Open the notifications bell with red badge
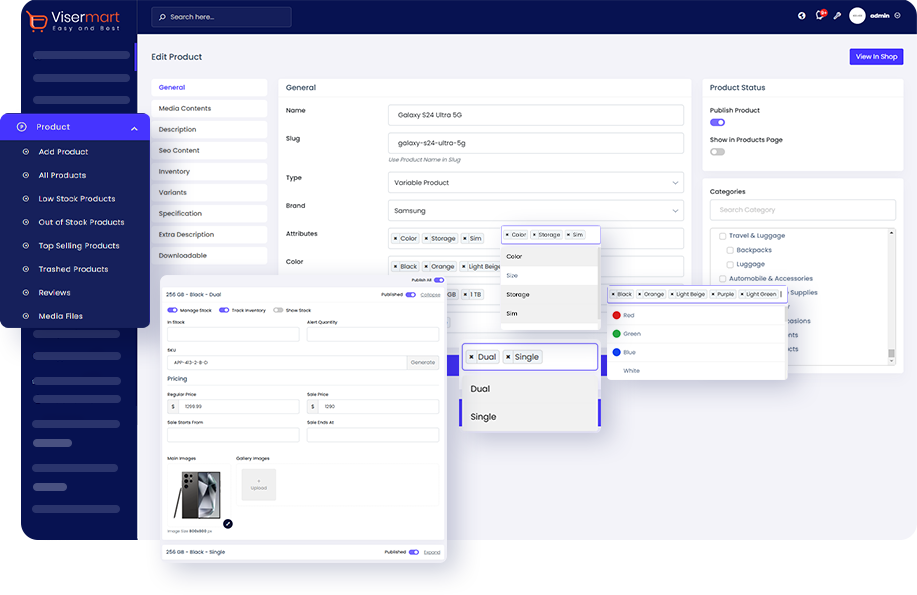The width and height of the screenshot is (917, 595). [x=821, y=15]
